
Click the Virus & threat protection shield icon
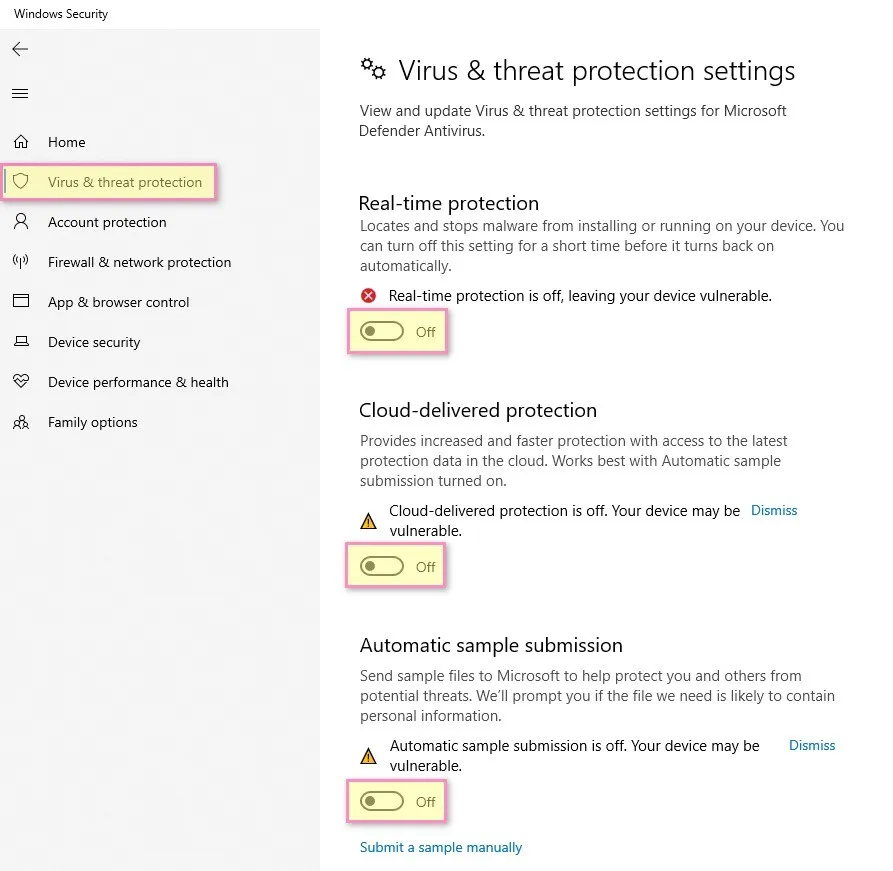[x=21, y=182]
